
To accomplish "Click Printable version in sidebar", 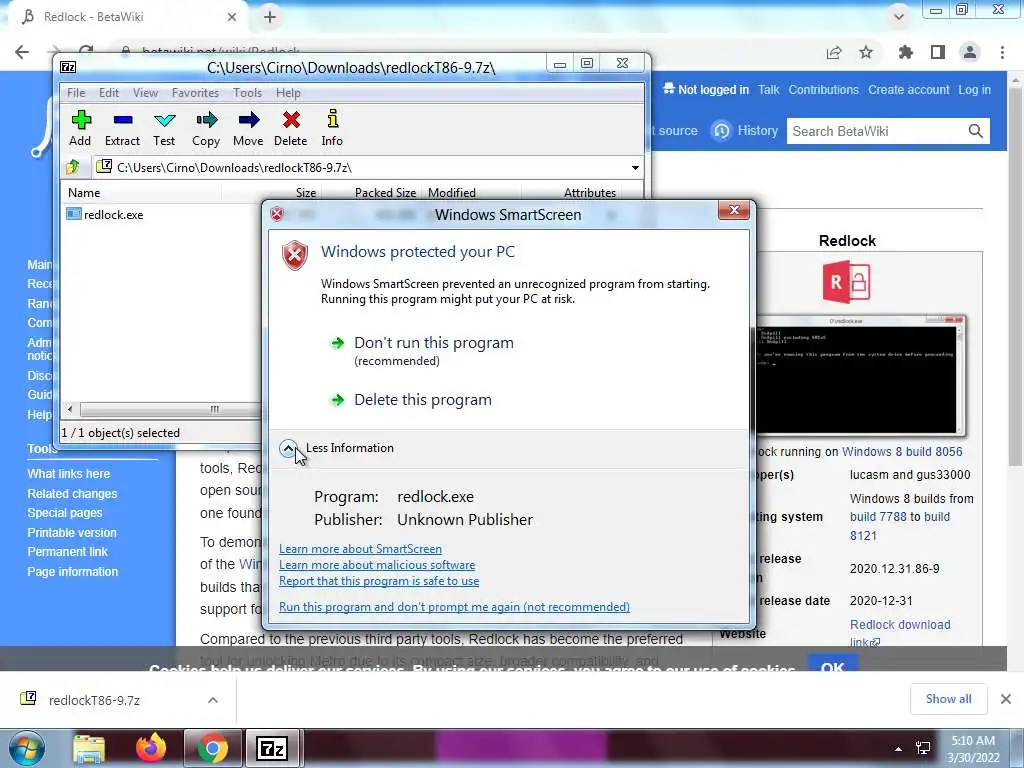I will (x=72, y=533).
